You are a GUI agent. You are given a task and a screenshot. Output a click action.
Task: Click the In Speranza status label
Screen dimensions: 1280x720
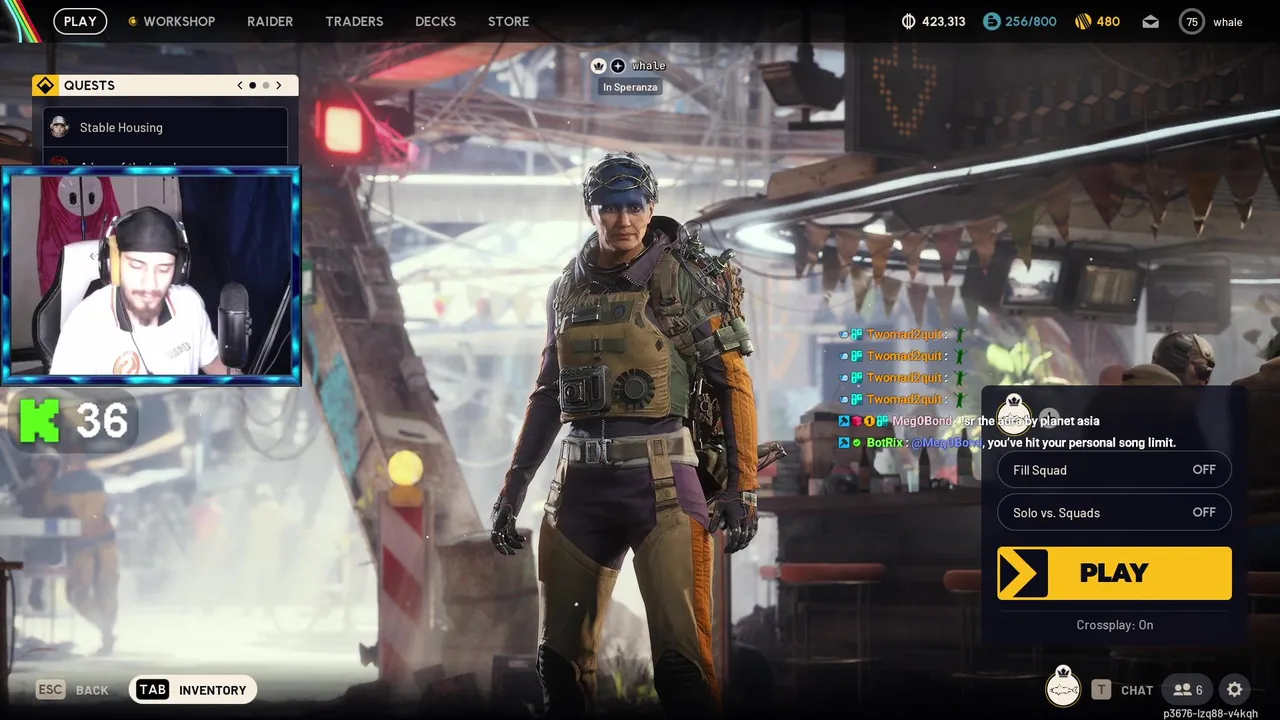coord(630,87)
